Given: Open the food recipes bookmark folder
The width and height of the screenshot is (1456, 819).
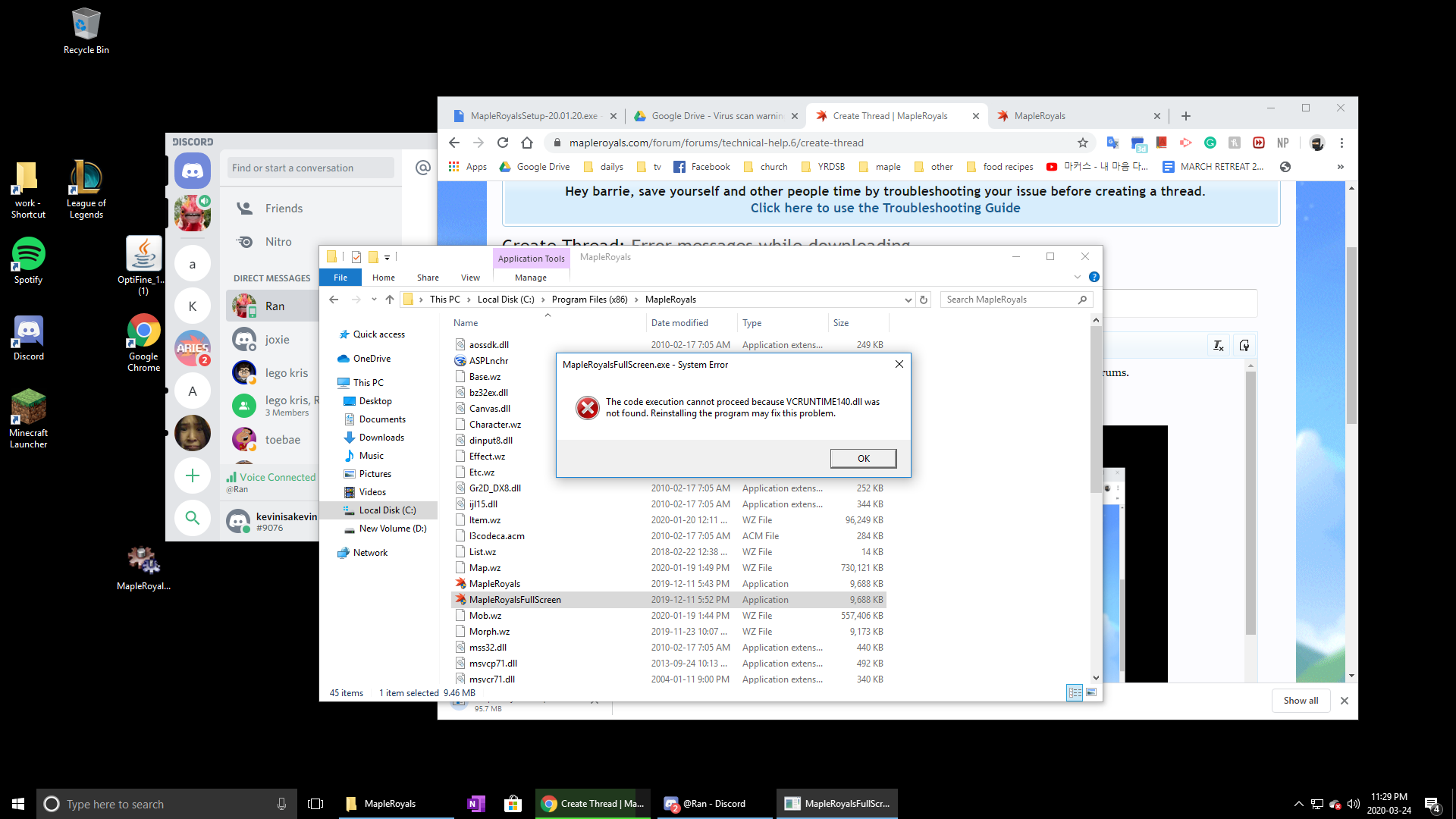Looking at the screenshot, I should click(999, 167).
